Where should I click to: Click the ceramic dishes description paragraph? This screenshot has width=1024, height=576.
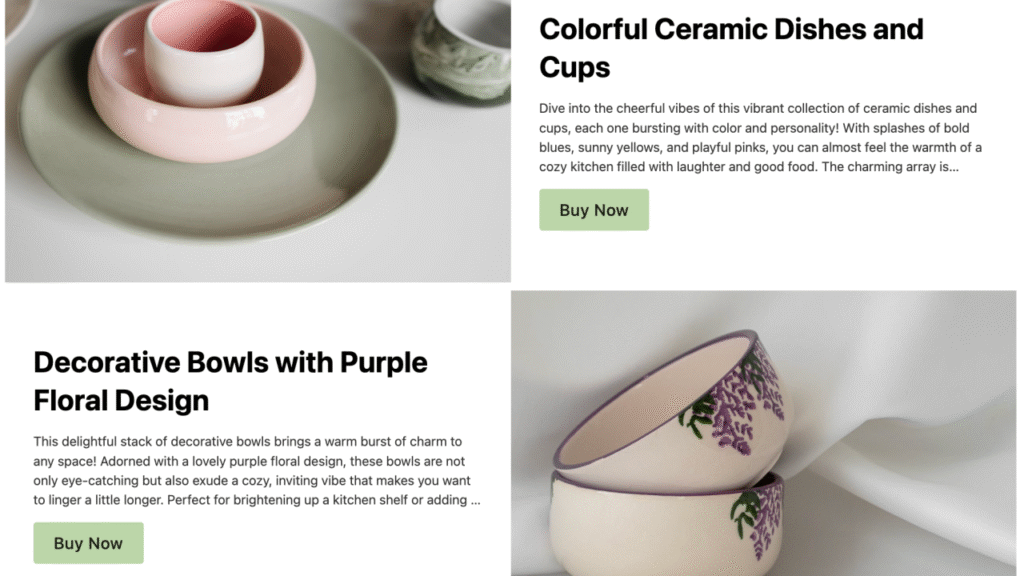click(760, 137)
